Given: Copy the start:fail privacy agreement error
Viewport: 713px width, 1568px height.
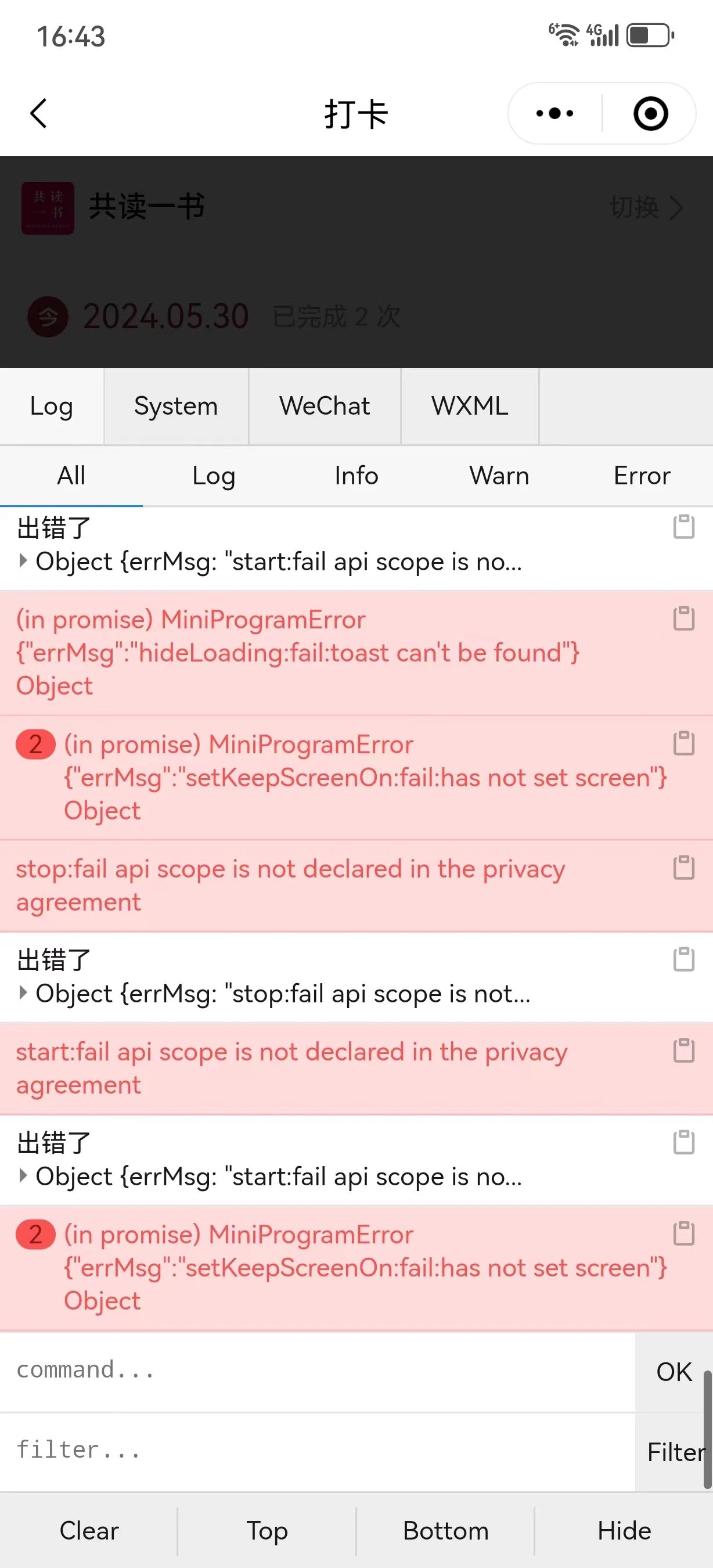Looking at the screenshot, I should [x=684, y=1051].
